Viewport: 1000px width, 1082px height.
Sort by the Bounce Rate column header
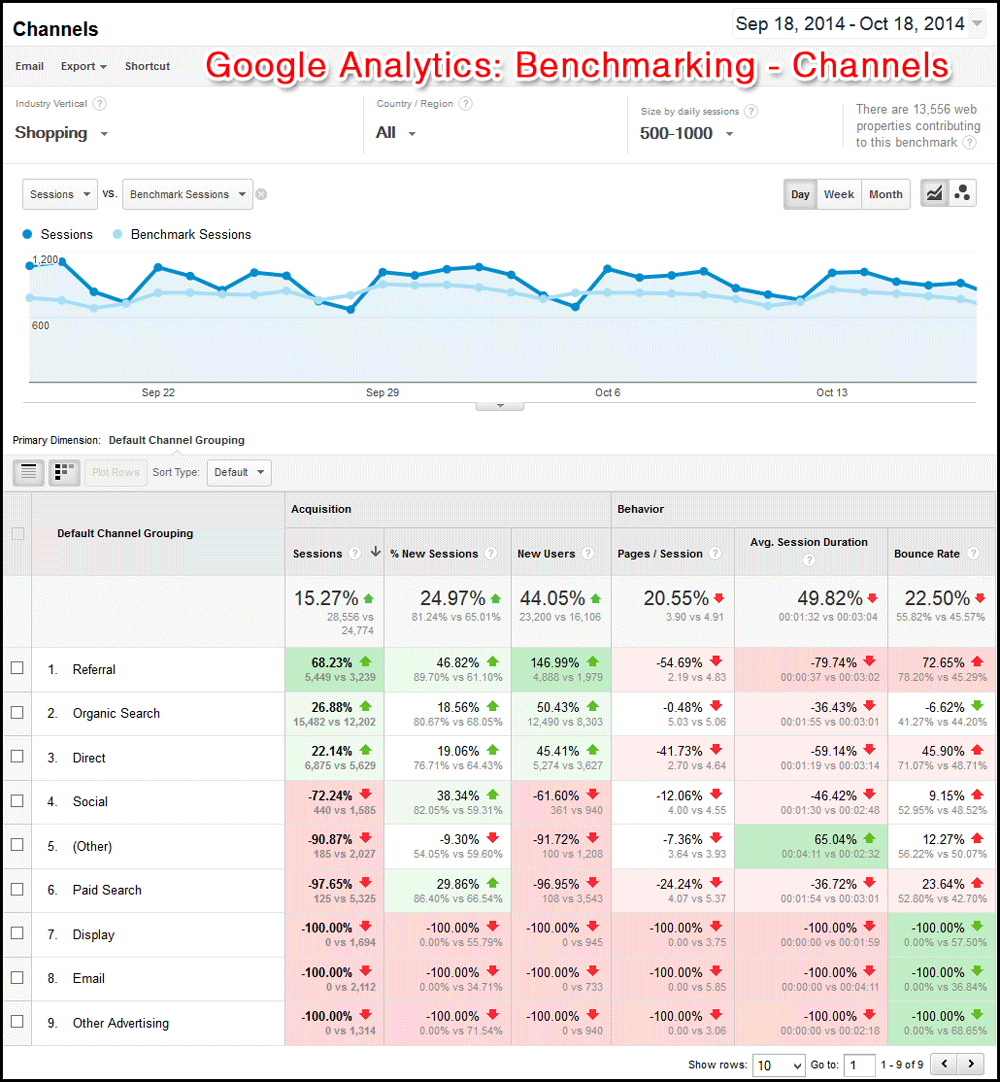[x=926, y=553]
